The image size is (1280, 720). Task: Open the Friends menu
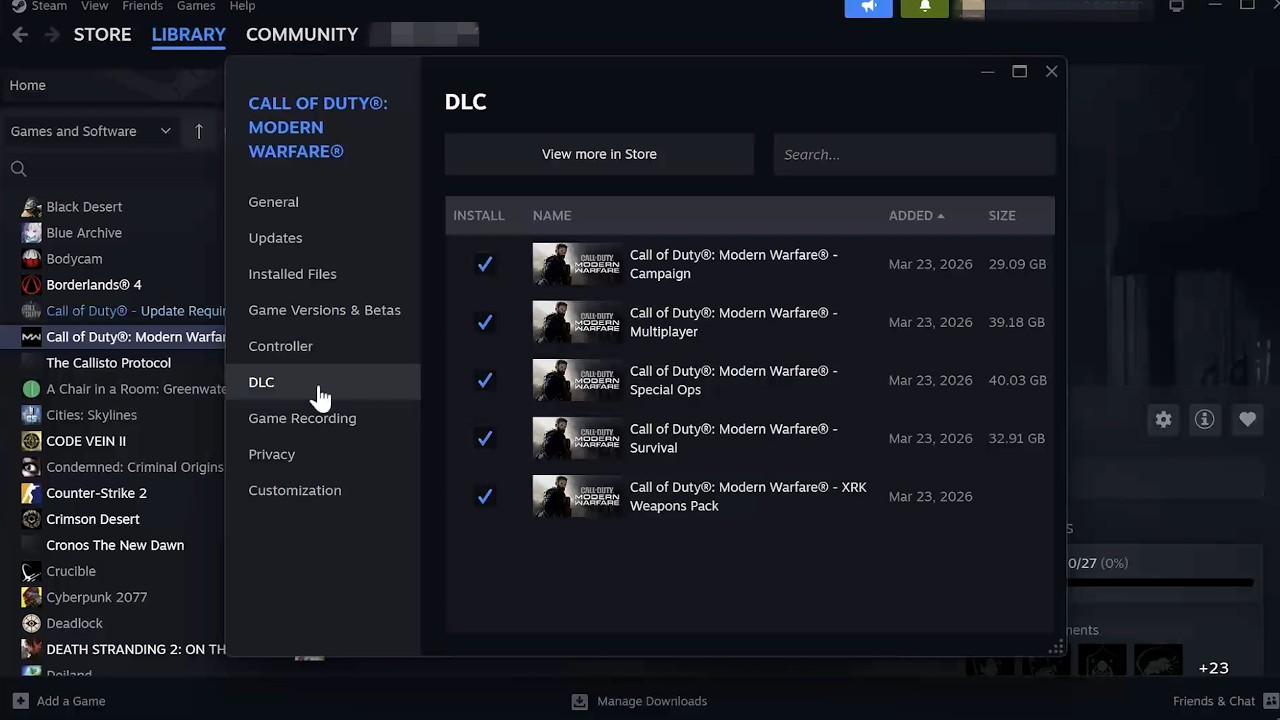point(142,6)
